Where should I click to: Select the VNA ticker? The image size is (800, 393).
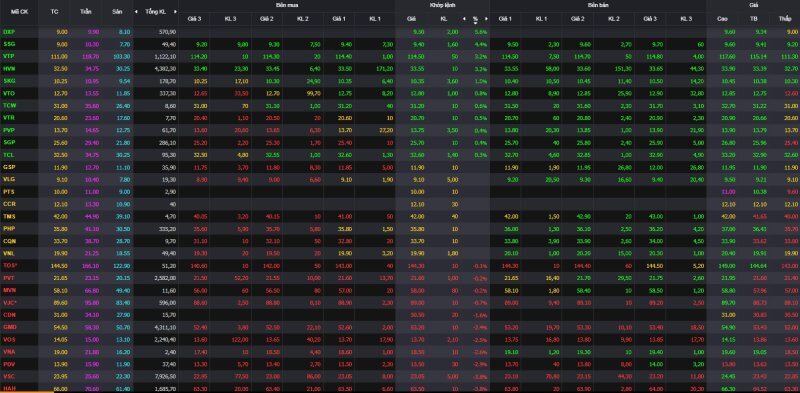click(9, 352)
